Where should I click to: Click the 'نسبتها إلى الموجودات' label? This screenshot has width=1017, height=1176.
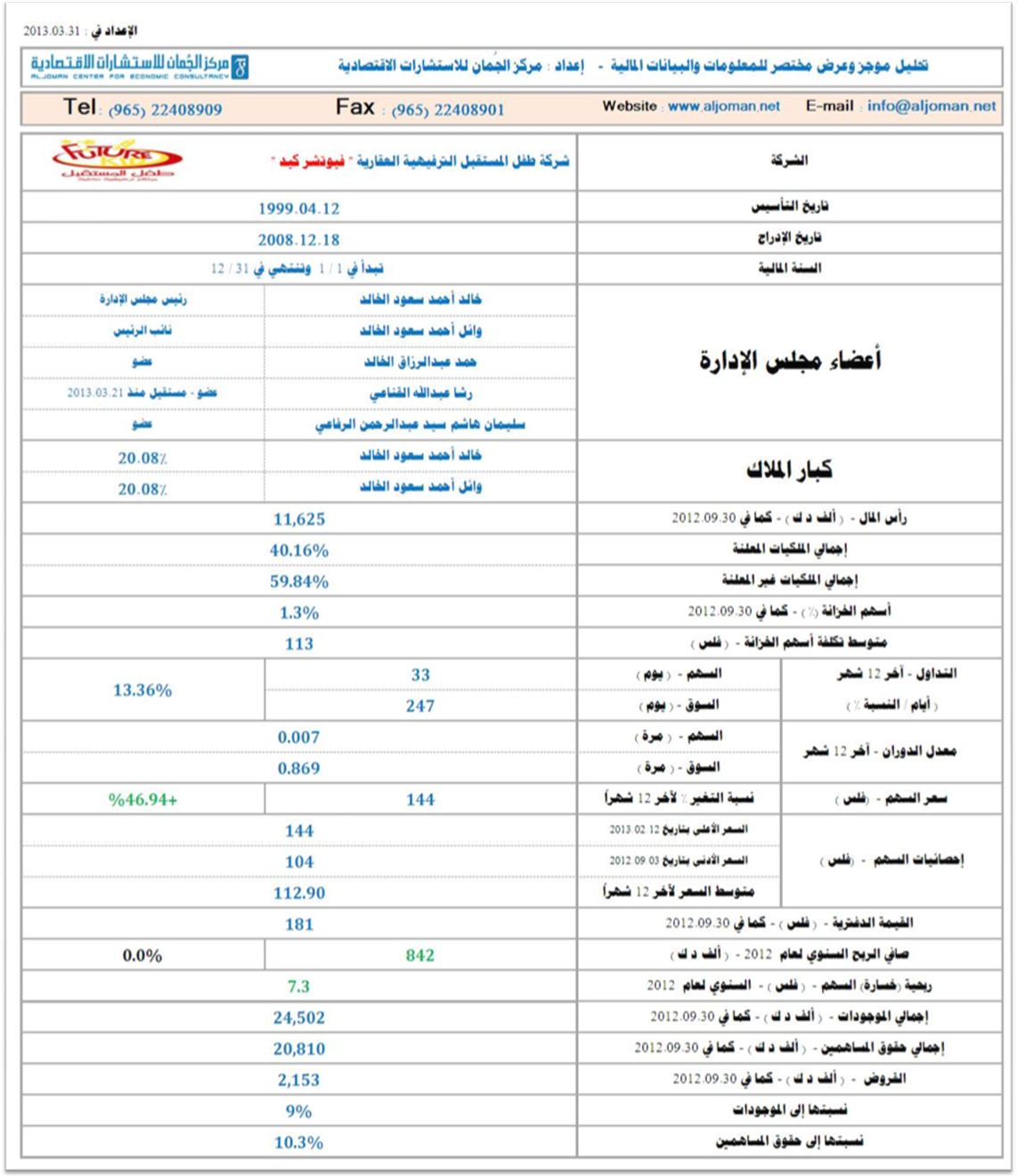coord(790,1109)
